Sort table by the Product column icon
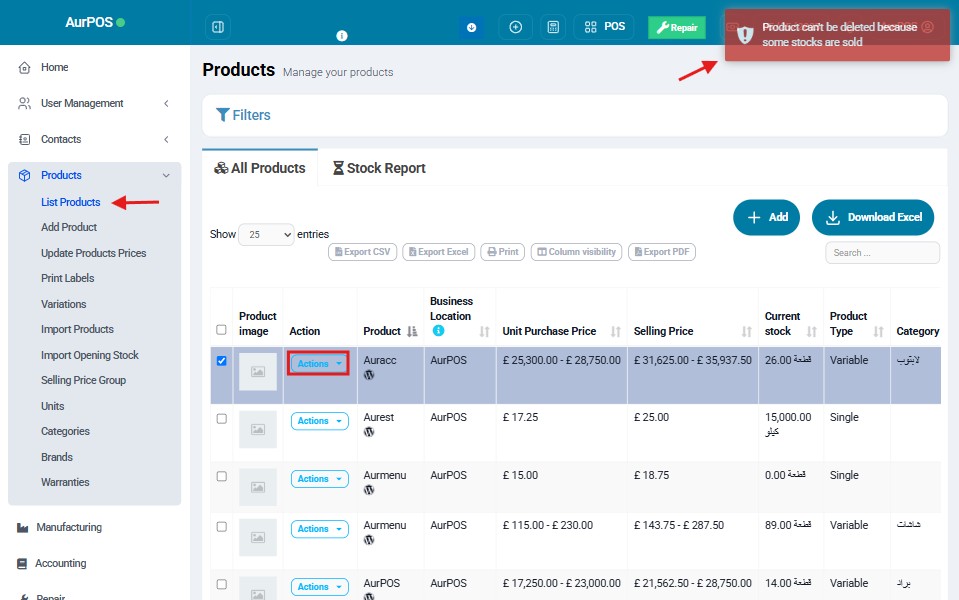The image size is (959, 600). pos(412,331)
